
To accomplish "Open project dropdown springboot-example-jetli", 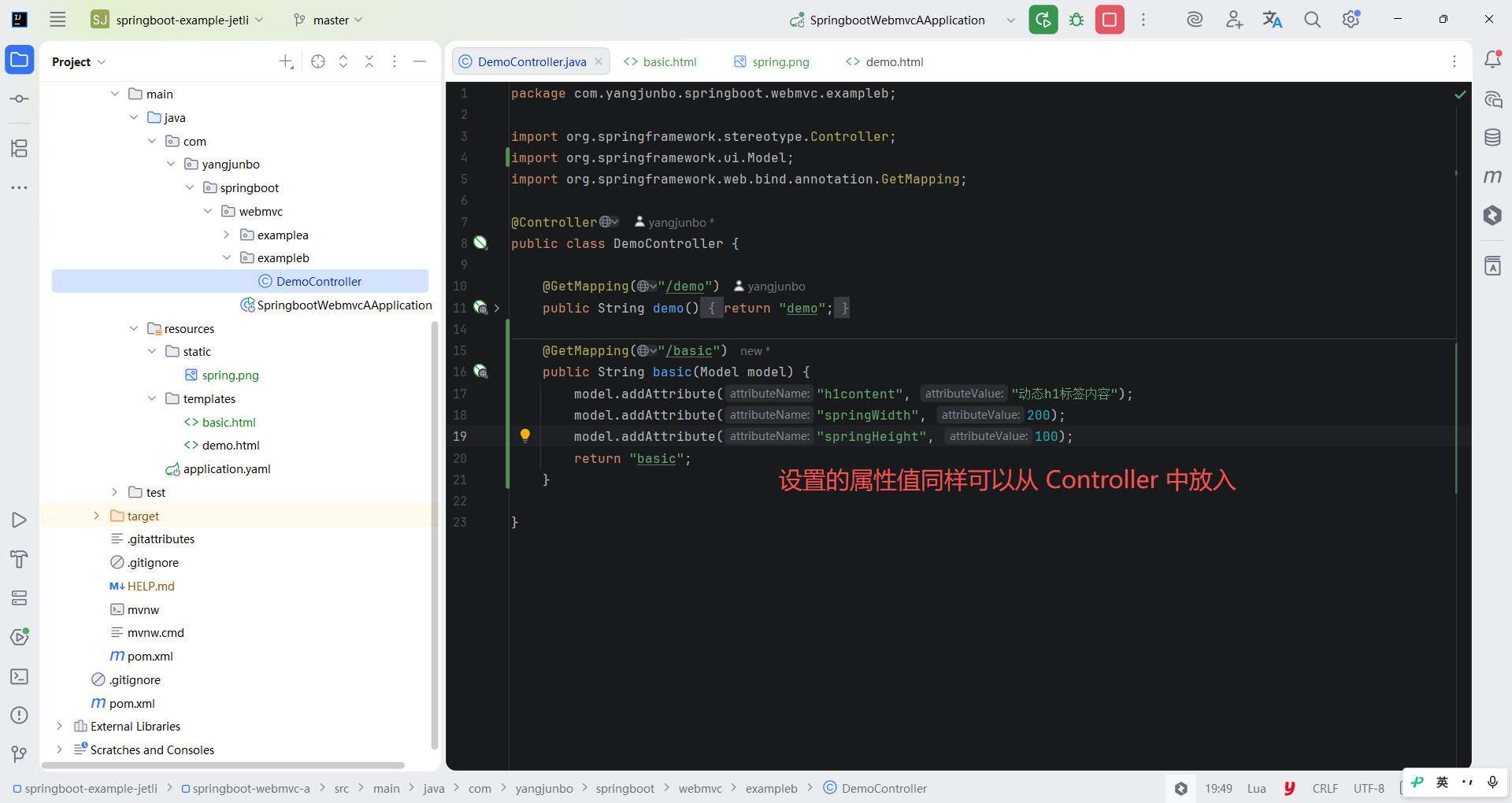I will [x=177, y=20].
